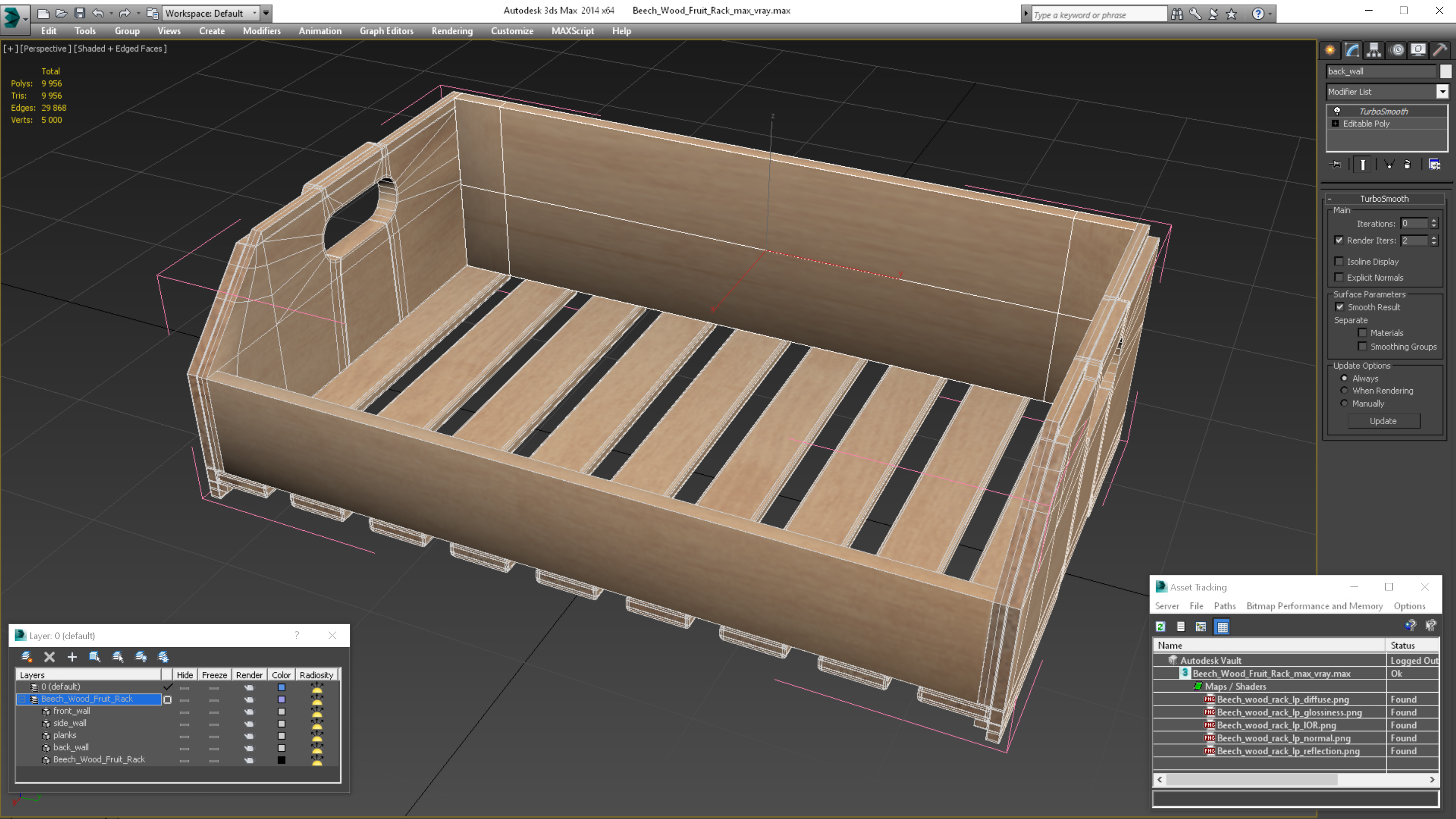The height and width of the screenshot is (819, 1456).
Task: Enable Explicit Normals checkbox
Action: tap(1339, 277)
